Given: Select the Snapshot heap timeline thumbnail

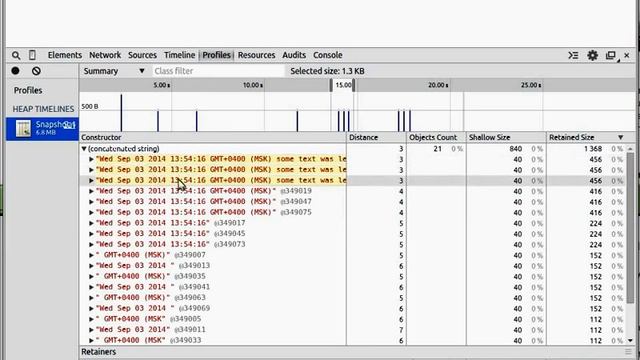Looking at the screenshot, I should coord(23,129).
